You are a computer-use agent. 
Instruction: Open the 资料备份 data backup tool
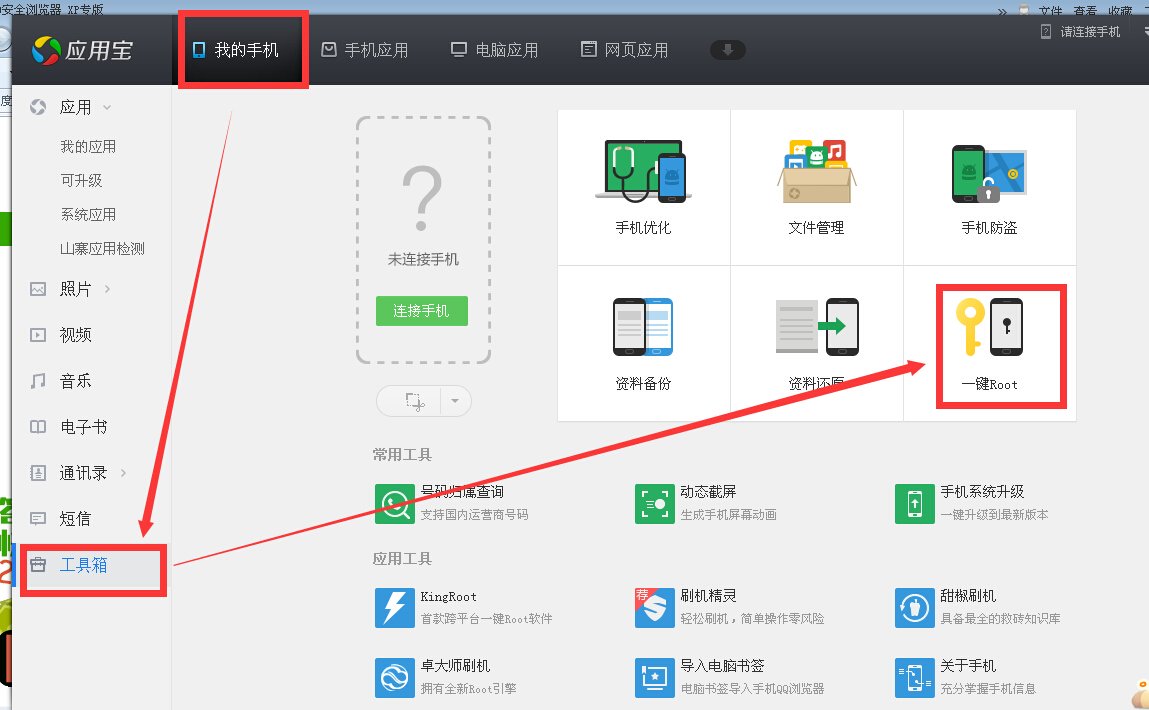click(643, 341)
